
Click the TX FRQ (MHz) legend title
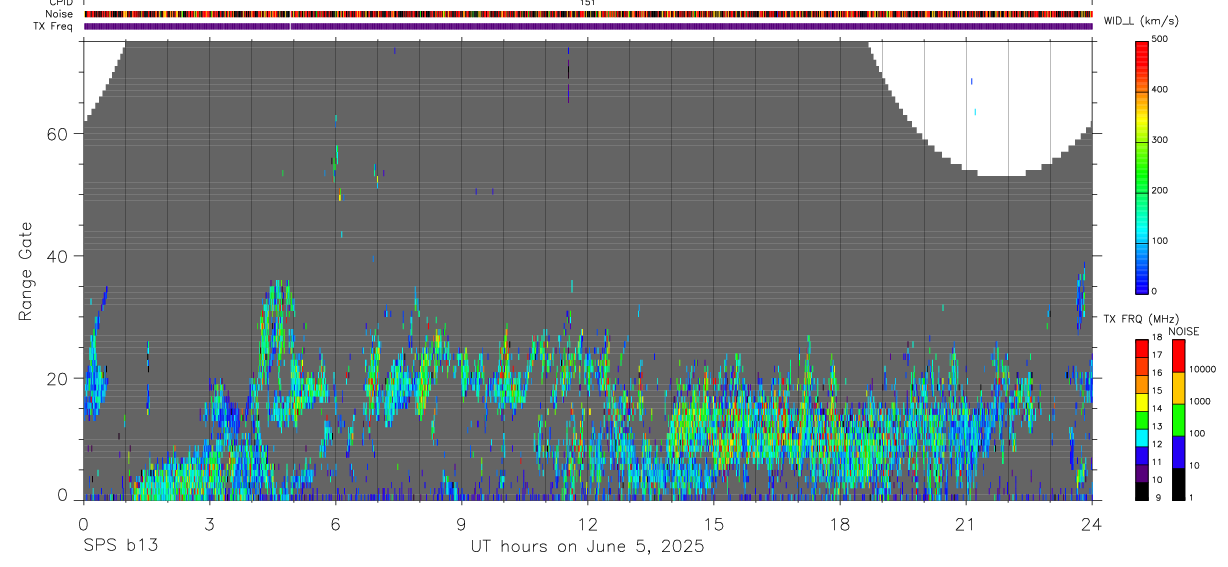pos(1139,319)
